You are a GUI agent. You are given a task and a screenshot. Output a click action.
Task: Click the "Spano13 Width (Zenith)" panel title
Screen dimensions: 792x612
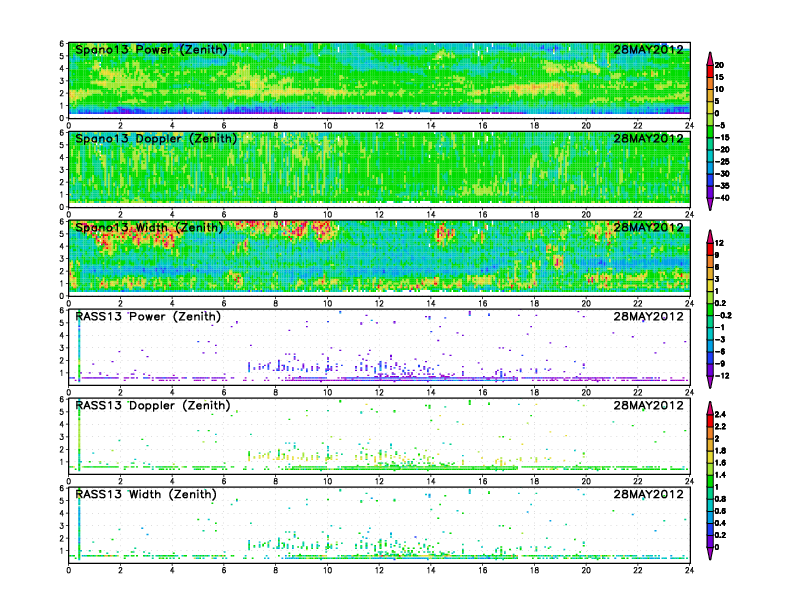(149, 227)
